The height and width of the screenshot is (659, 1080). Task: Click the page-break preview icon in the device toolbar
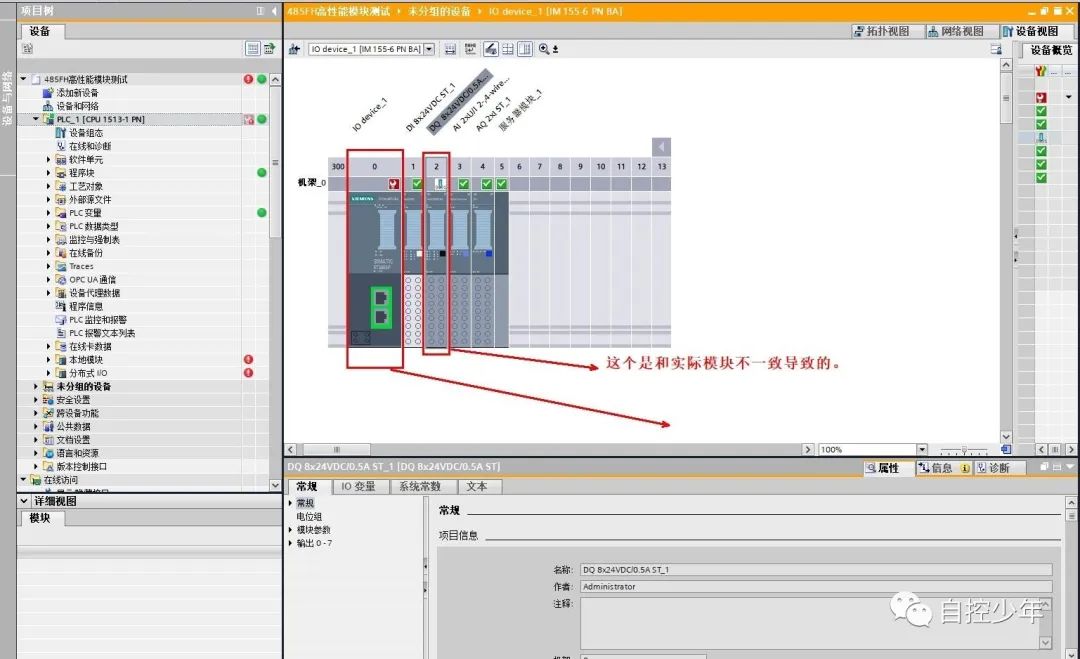(x=469, y=49)
